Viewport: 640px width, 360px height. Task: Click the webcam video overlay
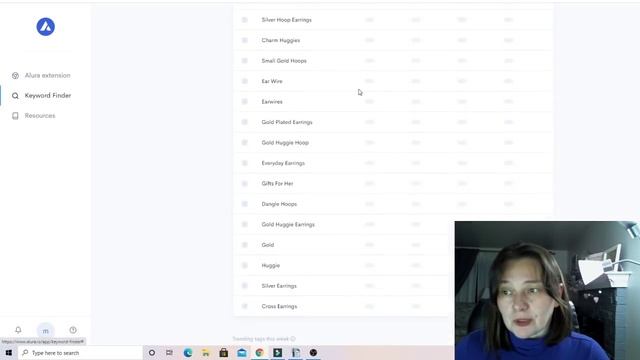[x=547, y=291]
